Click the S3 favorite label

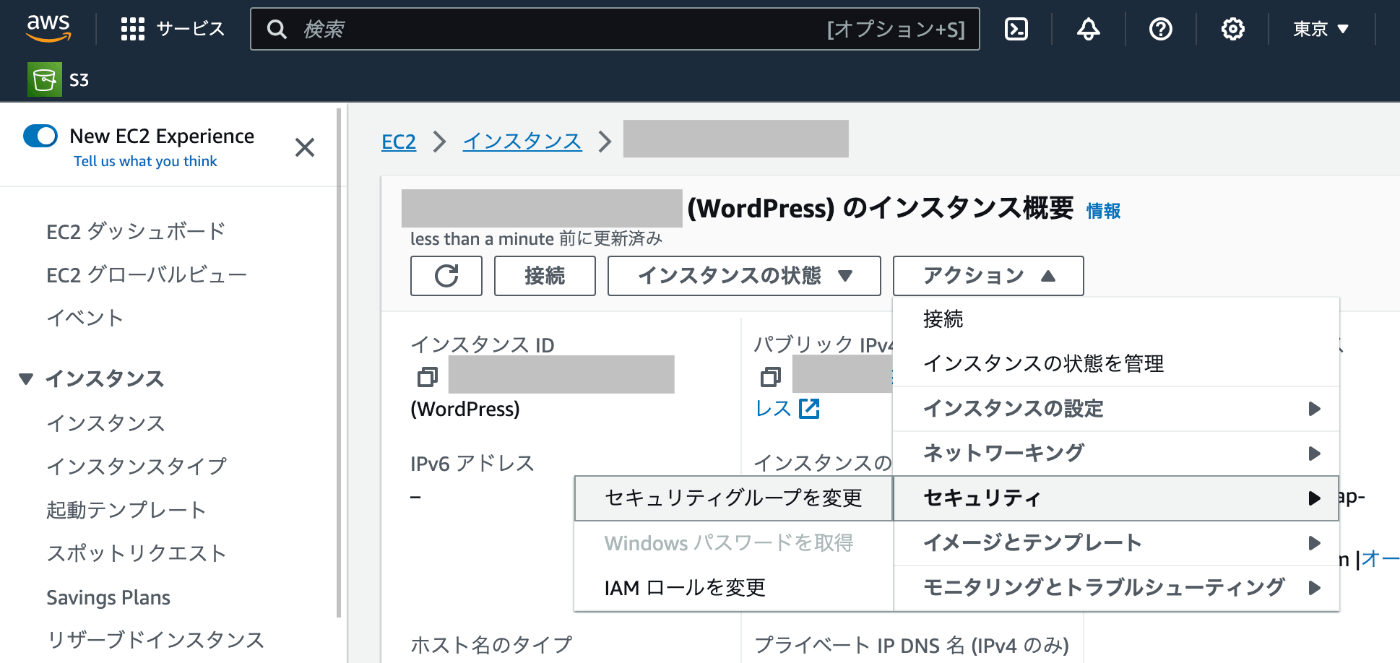(79, 80)
